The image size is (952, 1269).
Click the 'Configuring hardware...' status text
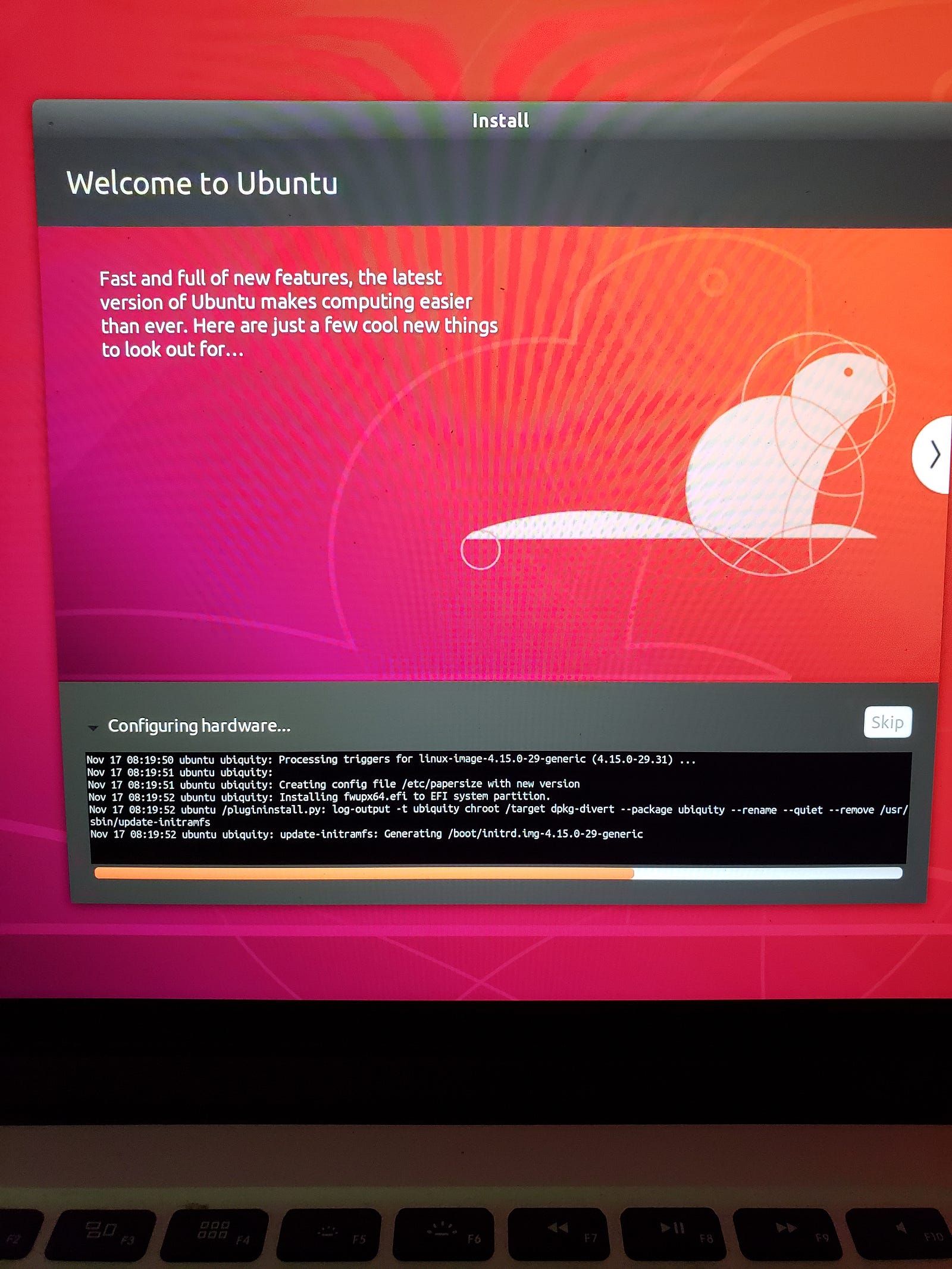[199, 726]
